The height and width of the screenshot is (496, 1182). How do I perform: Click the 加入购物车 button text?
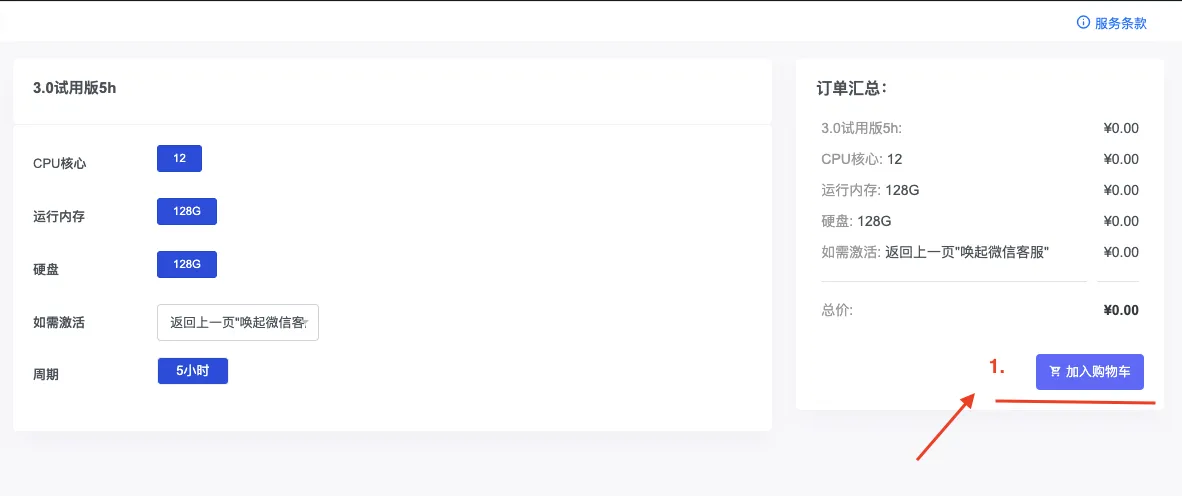click(1098, 372)
